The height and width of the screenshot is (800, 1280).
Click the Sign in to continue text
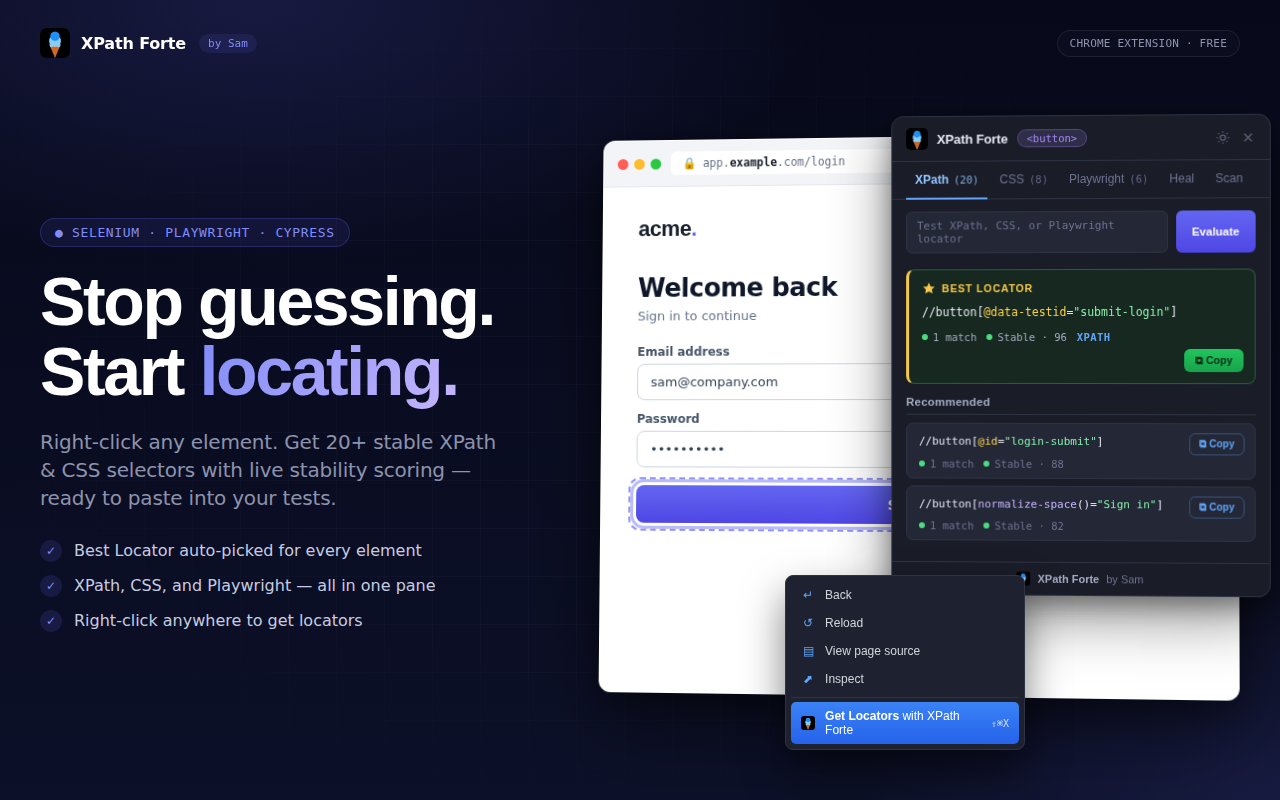(x=697, y=316)
